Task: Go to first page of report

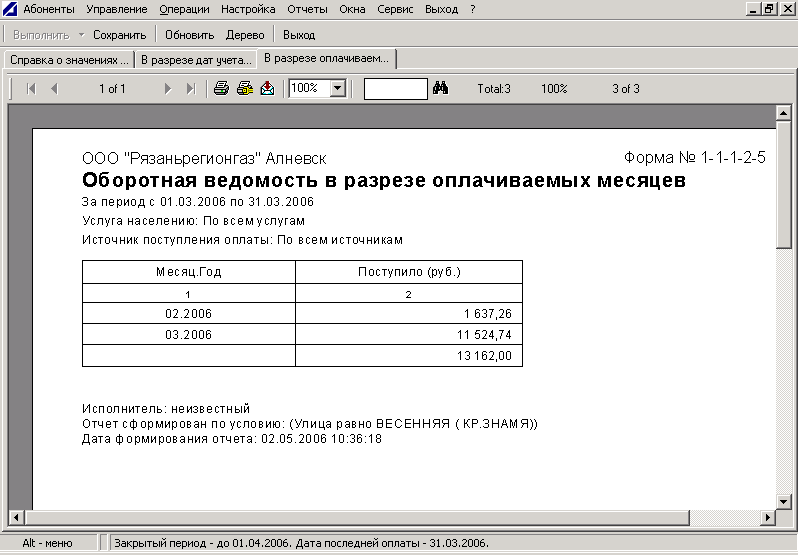Action: [31, 89]
